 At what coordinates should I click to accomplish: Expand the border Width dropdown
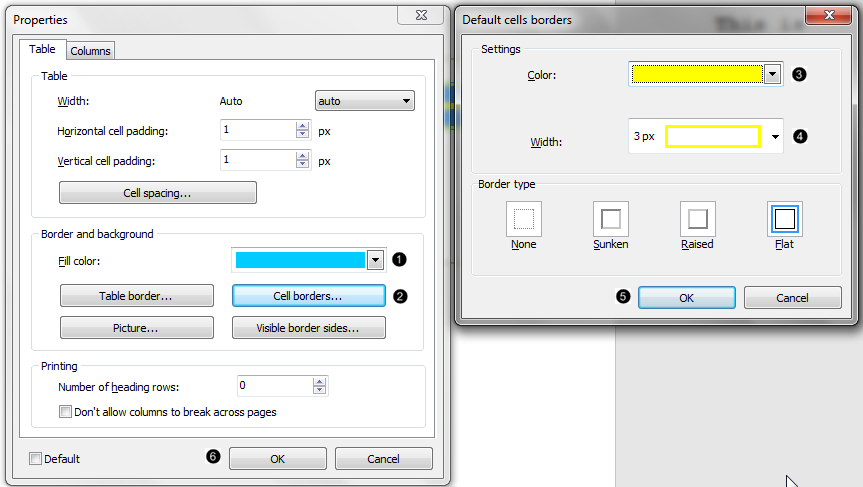tap(777, 137)
